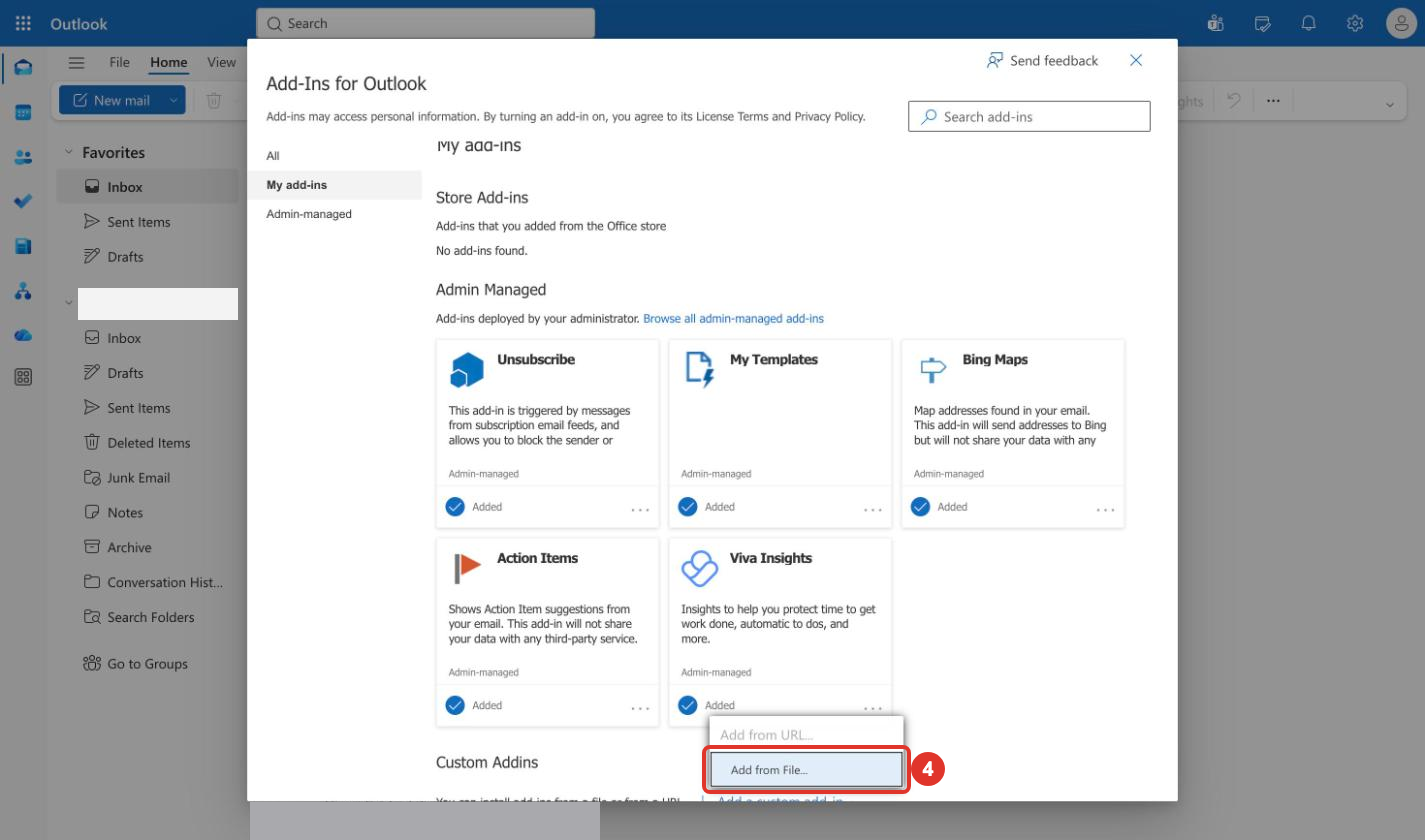Open the more options ellipsis on My Templates card
This screenshot has height=840, width=1425.
point(873,510)
